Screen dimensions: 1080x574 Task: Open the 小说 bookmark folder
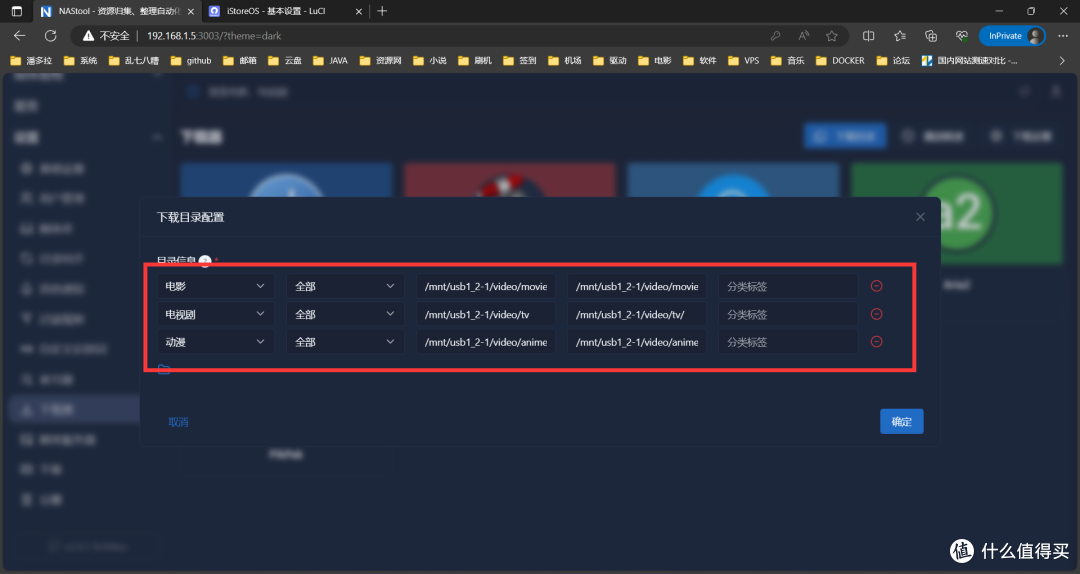(x=430, y=61)
